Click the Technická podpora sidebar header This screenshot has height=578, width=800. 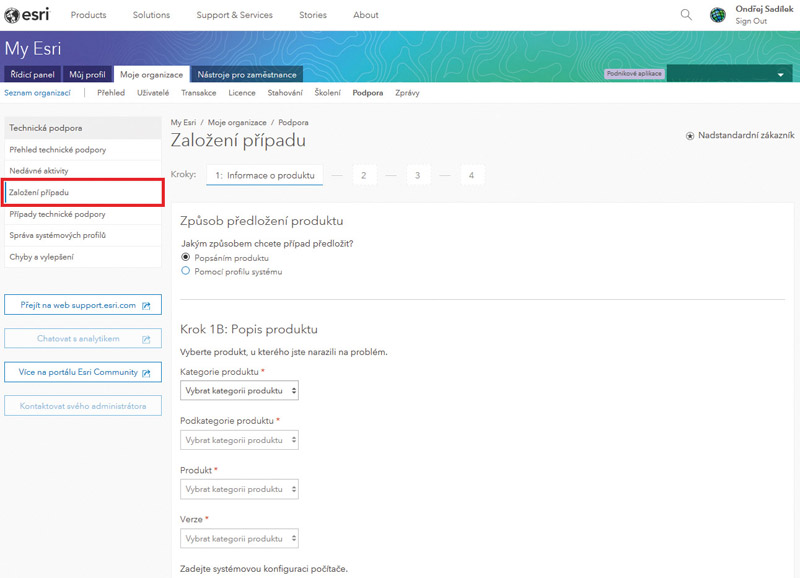[83, 128]
